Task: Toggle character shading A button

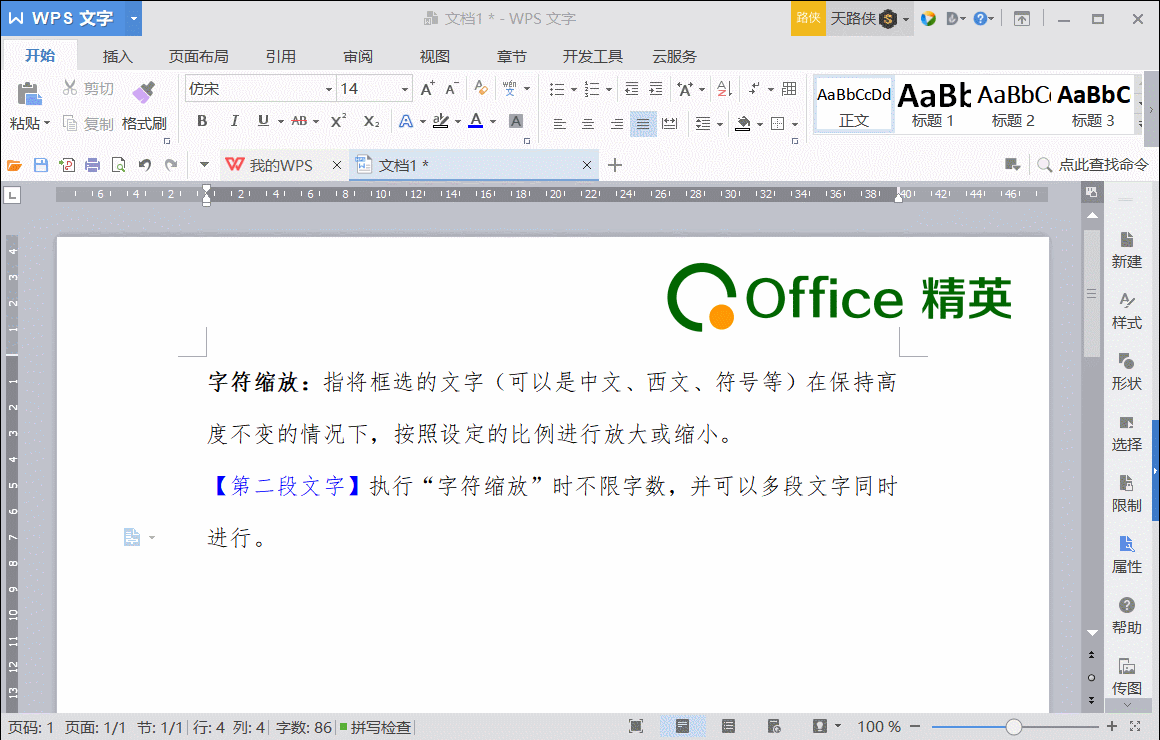Action: point(516,121)
